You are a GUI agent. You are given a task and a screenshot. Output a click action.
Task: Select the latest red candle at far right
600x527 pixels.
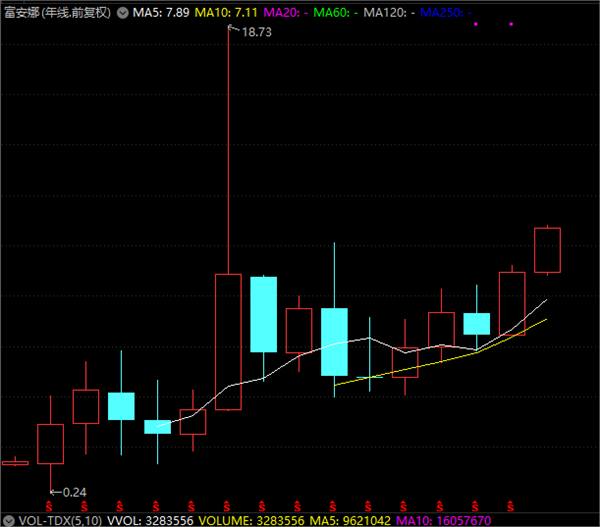547,250
